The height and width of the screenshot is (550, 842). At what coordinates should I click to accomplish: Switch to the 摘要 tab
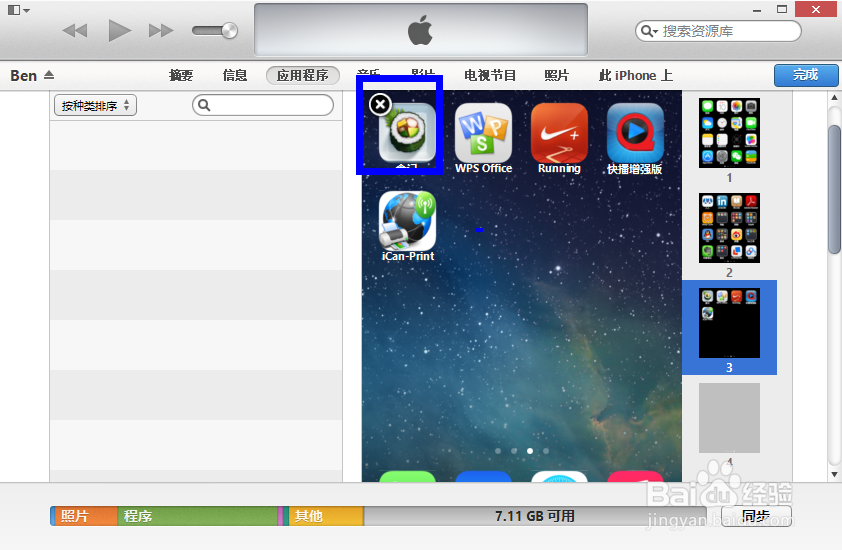tap(181, 75)
